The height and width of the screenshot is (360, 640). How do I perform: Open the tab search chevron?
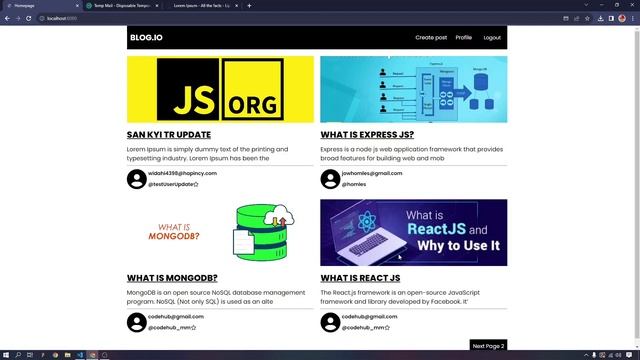[x=586, y=5]
